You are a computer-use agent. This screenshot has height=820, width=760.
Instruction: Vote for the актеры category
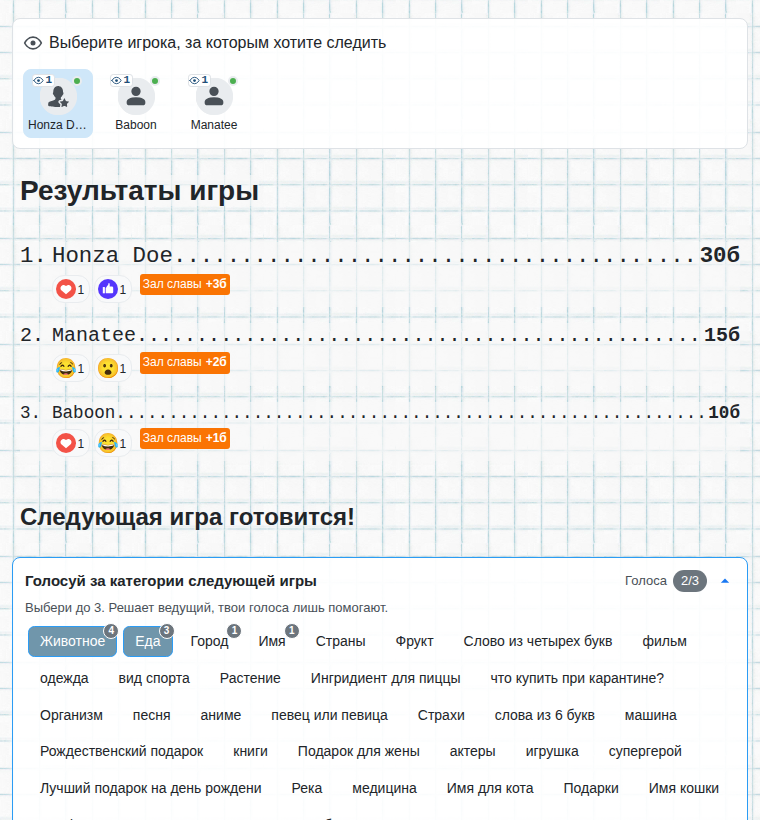coord(472,751)
